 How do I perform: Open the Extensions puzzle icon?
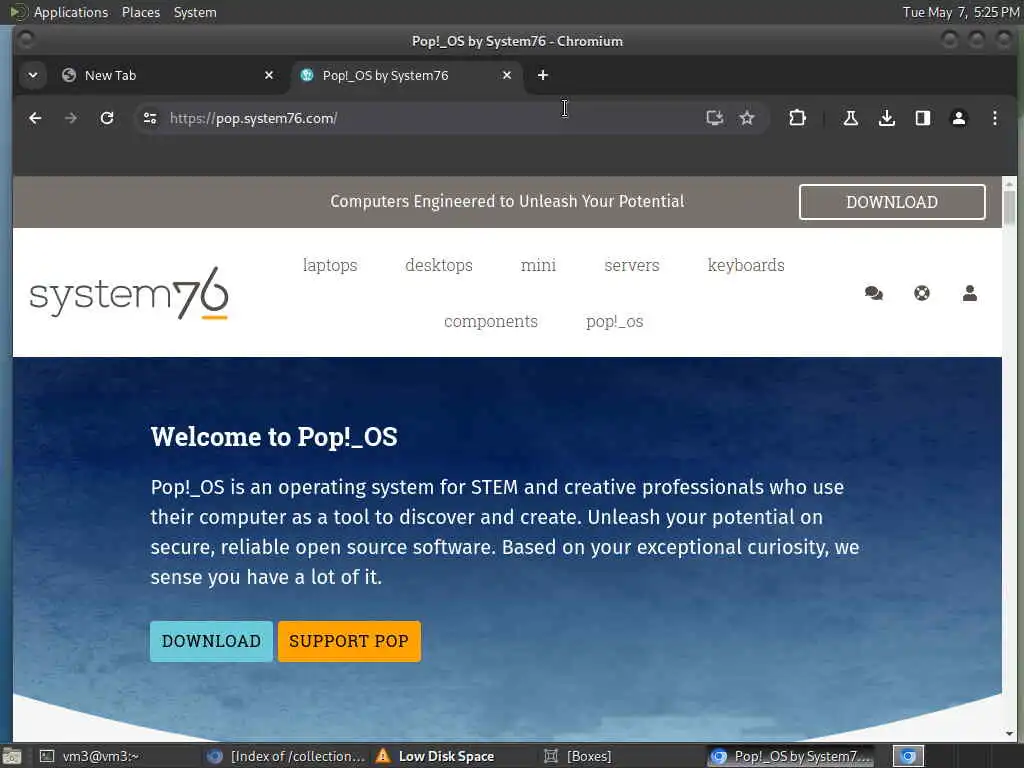pos(797,118)
